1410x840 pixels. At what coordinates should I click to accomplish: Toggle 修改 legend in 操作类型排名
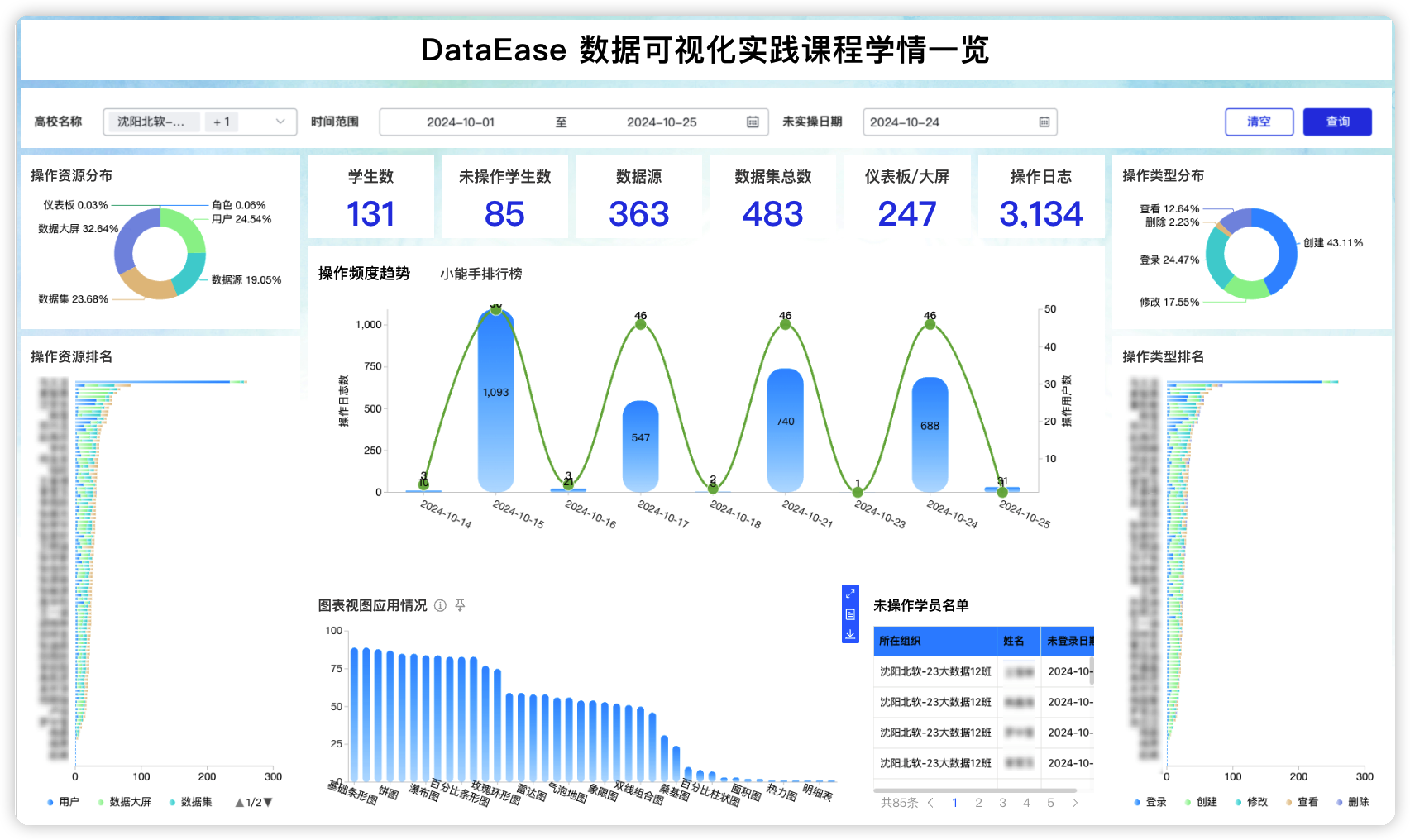1252,802
